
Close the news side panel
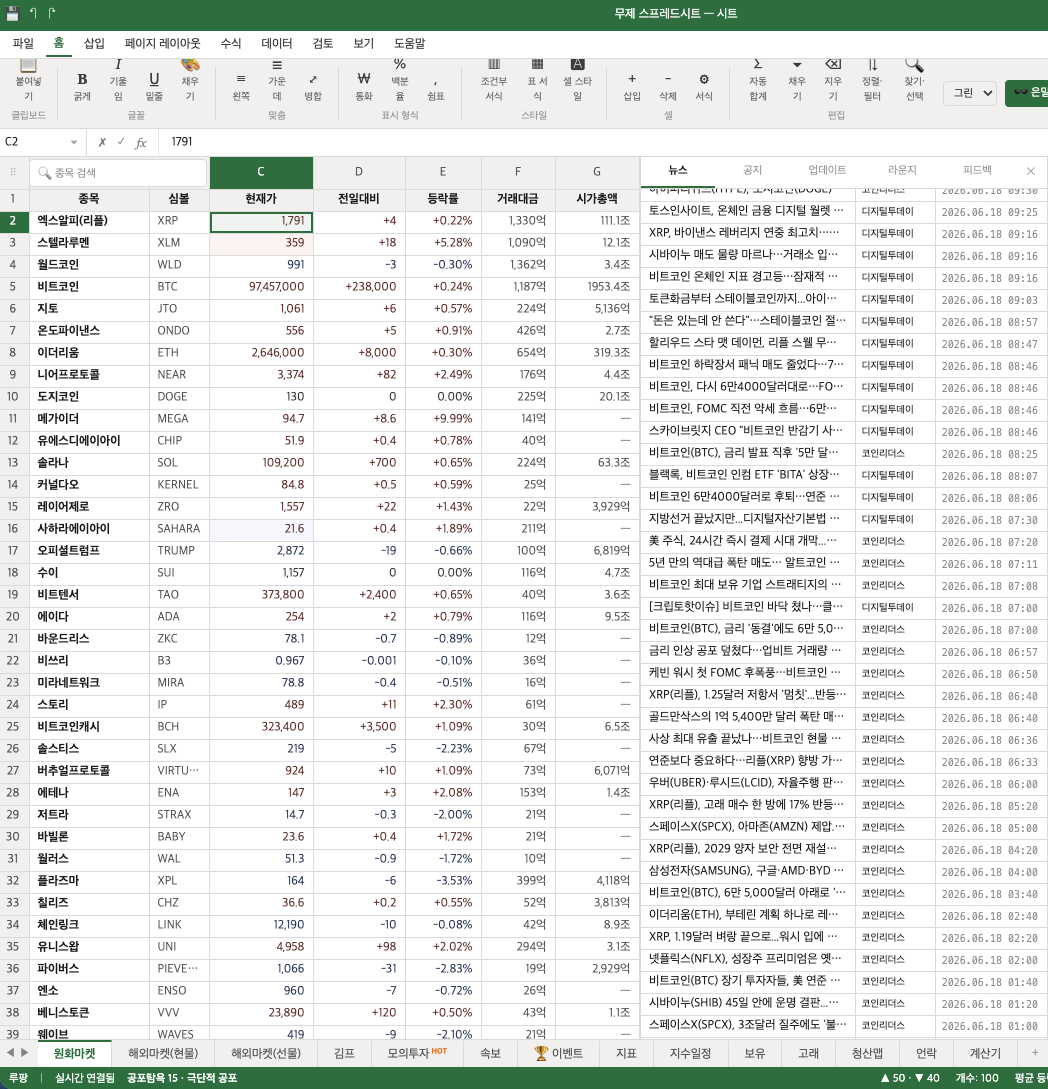[x=1031, y=171]
